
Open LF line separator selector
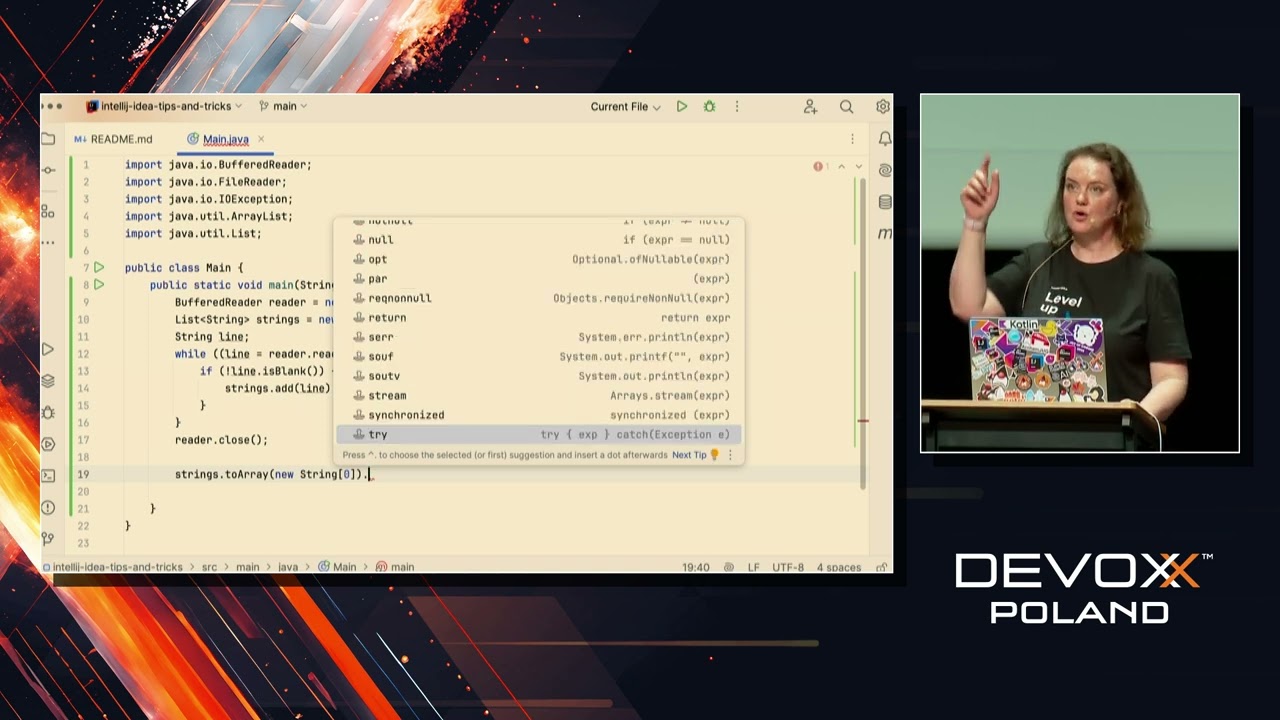[753, 567]
